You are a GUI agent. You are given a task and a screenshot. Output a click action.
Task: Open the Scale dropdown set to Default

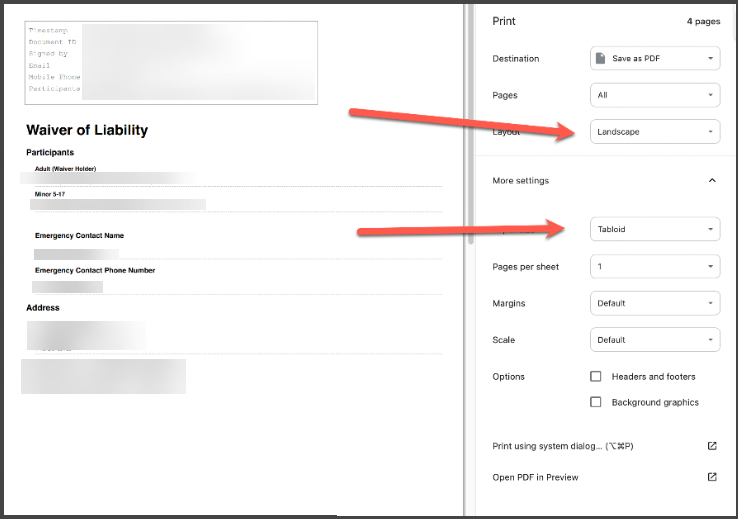pos(655,340)
